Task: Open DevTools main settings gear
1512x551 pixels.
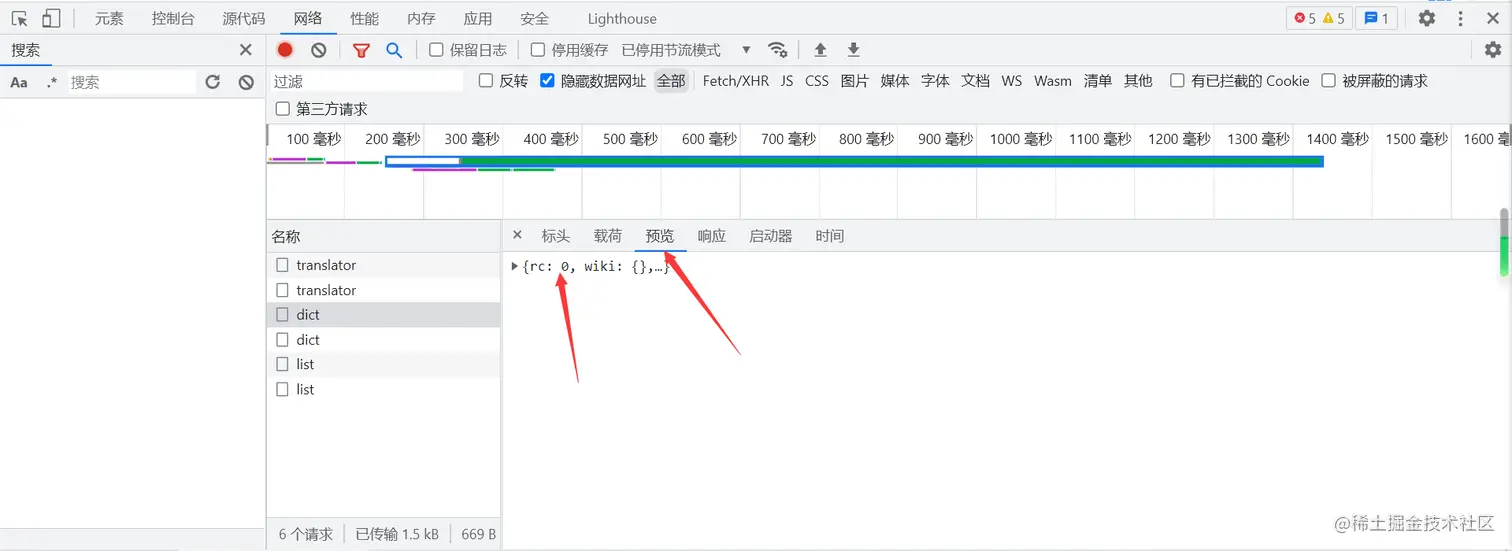Action: coord(1427,18)
